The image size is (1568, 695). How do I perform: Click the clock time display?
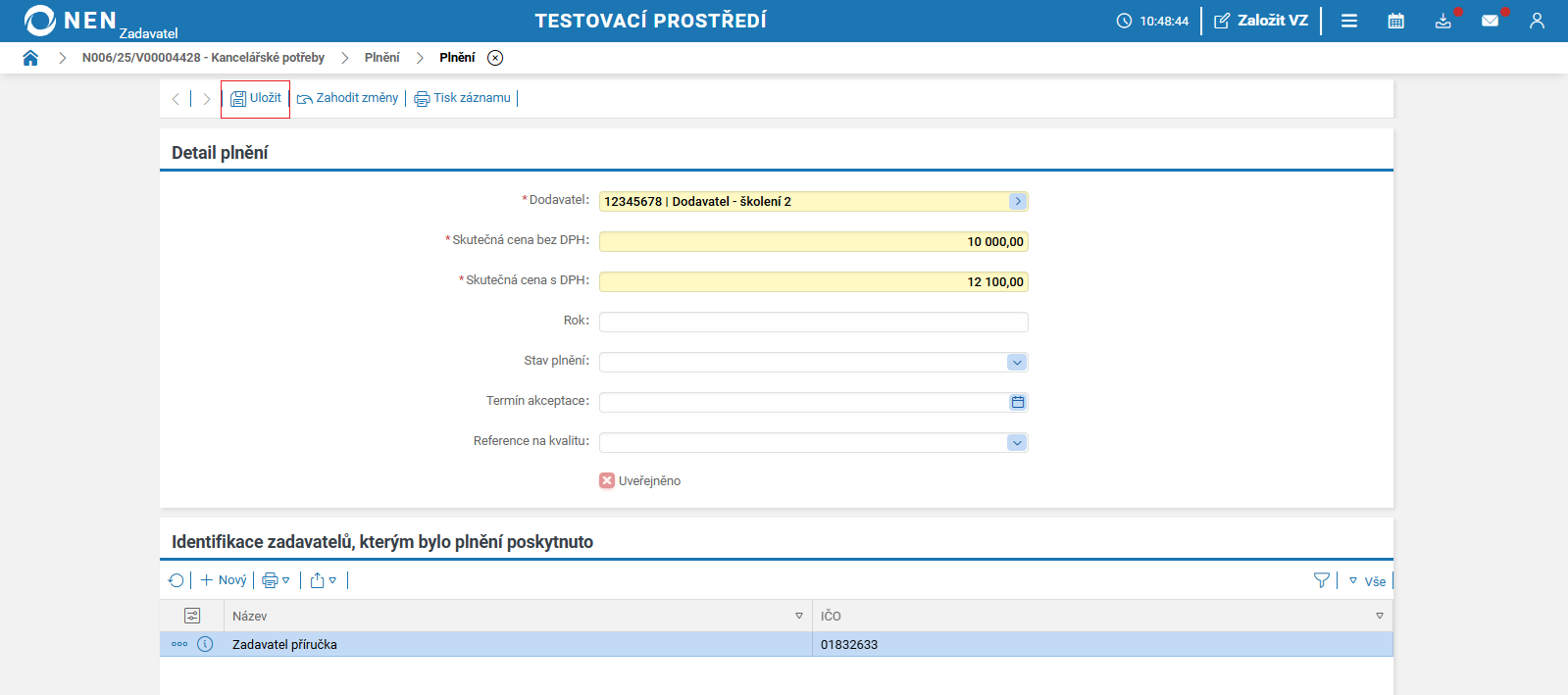(1152, 21)
